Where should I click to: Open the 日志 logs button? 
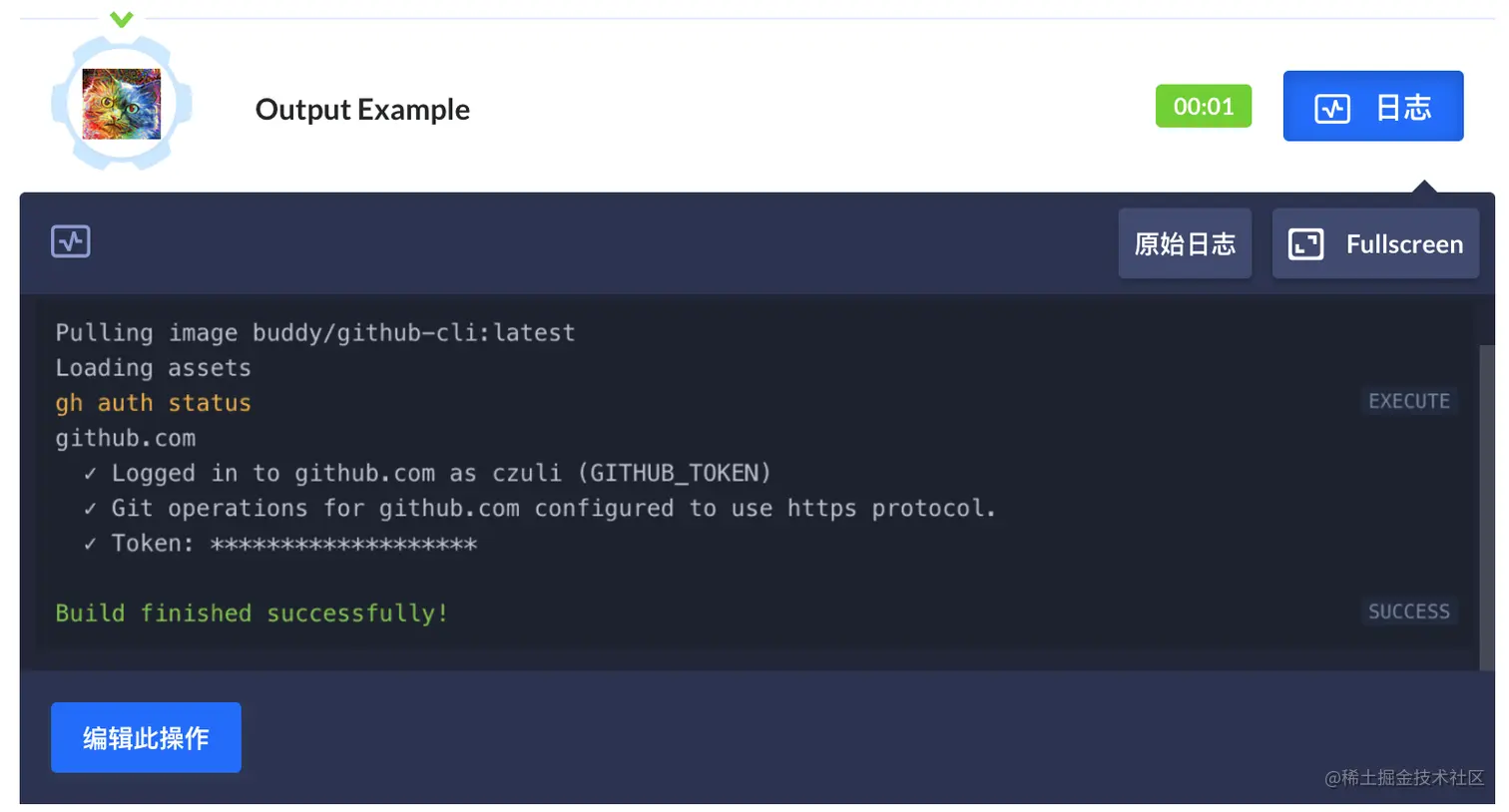(x=1373, y=106)
